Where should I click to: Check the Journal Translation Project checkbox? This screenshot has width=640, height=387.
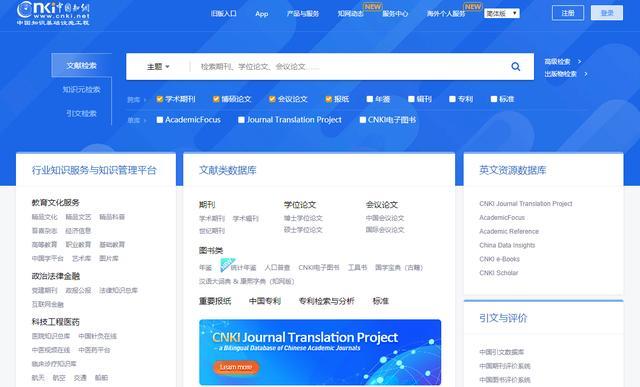coord(241,120)
